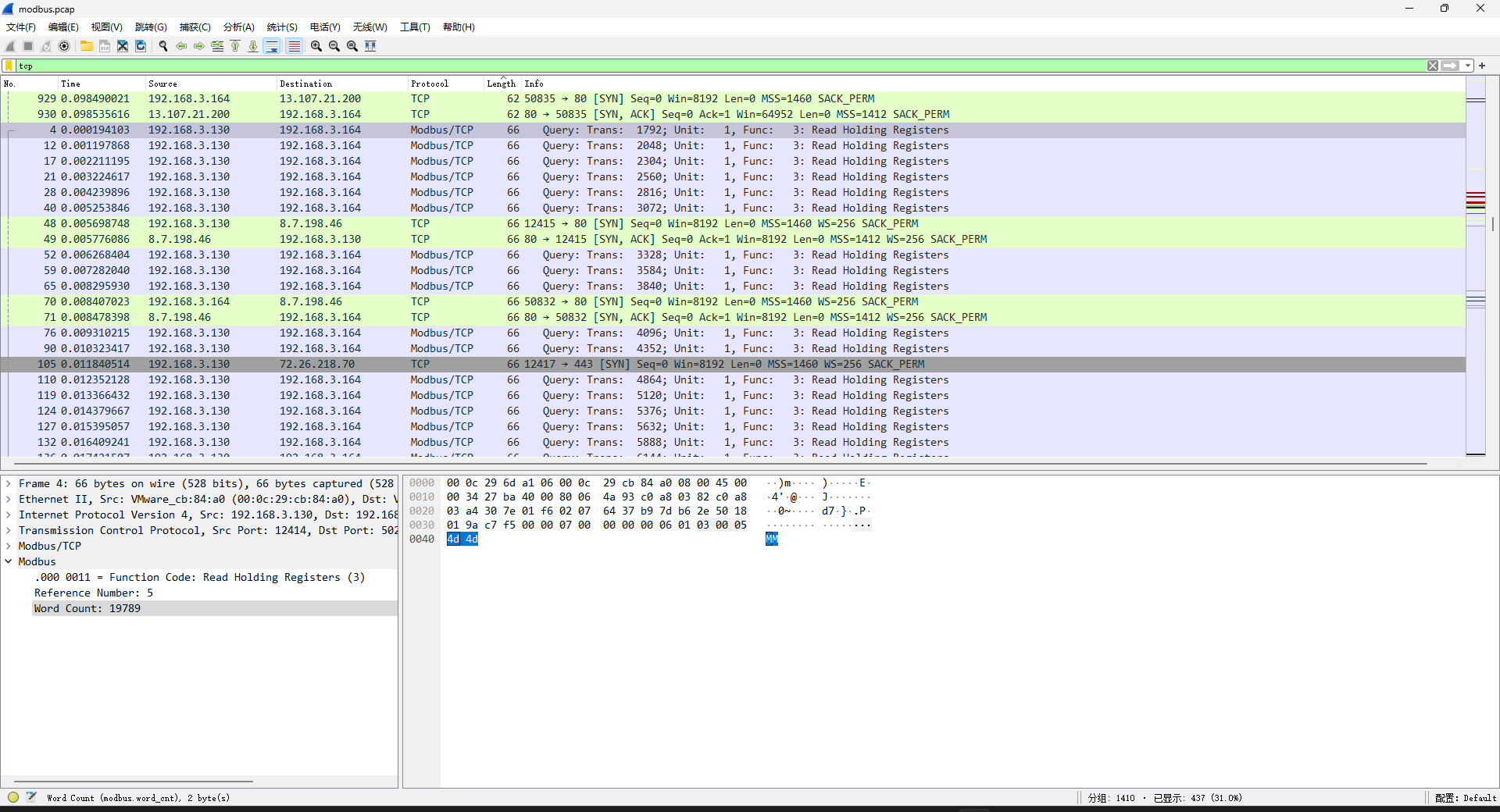Open the 分析(A) menu
Screen dimensions: 1500x812
238,27
